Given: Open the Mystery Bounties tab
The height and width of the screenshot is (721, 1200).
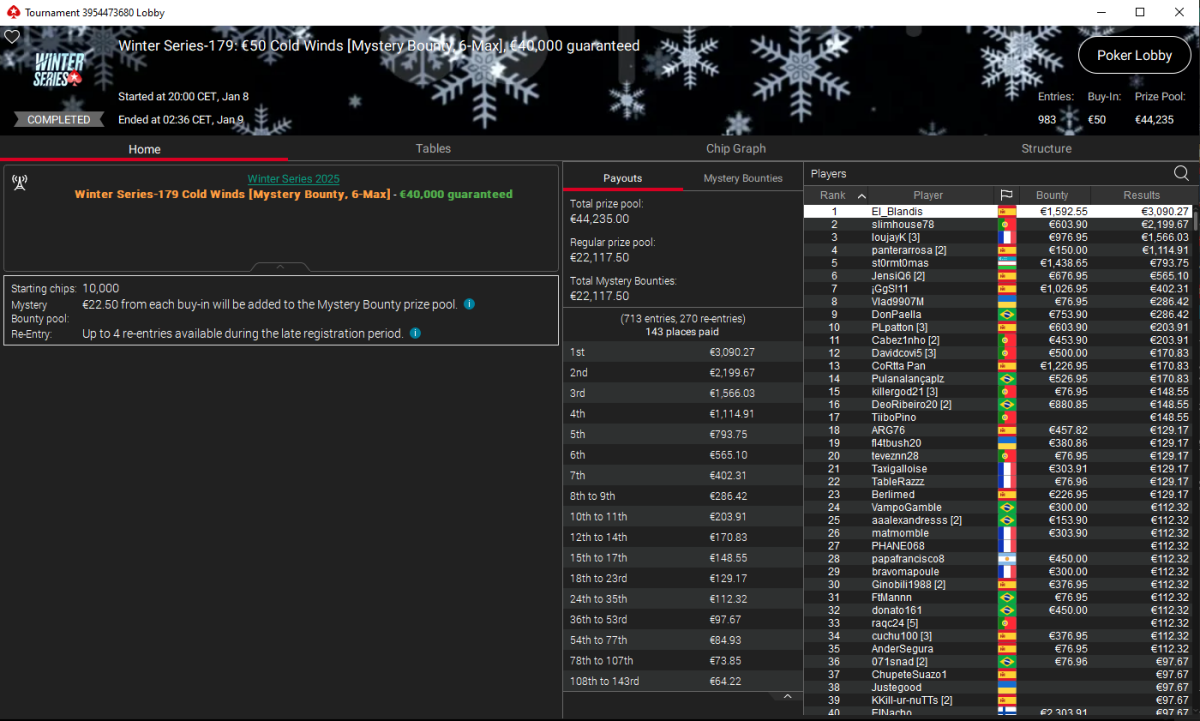Looking at the screenshot, I should [x=742, y=178].
